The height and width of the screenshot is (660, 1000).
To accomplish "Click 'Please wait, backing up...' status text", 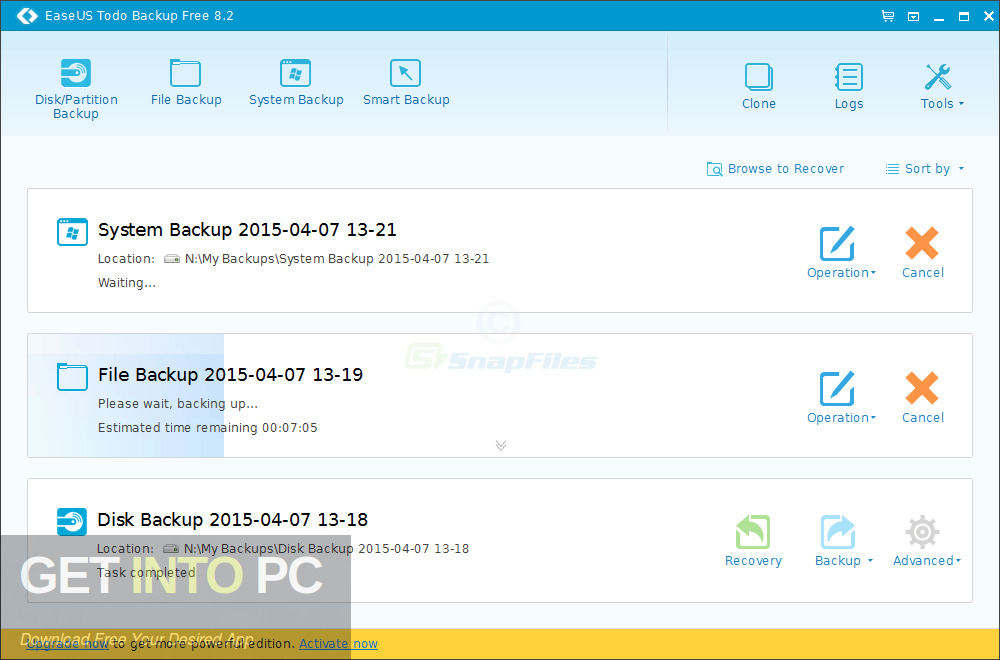I will (177, 404).
